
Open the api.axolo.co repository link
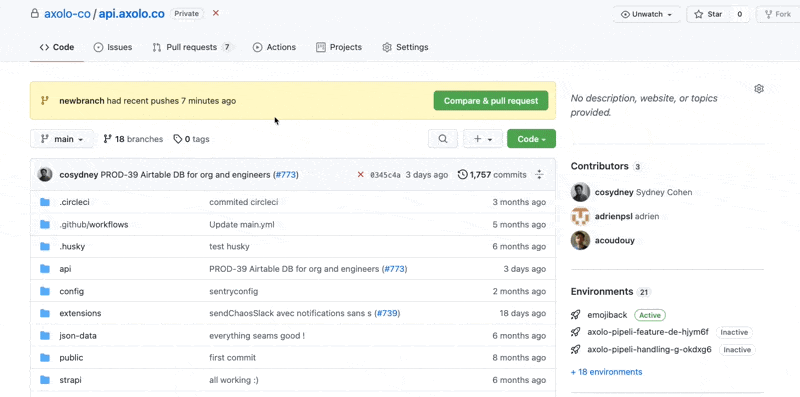tap(132, 14)
